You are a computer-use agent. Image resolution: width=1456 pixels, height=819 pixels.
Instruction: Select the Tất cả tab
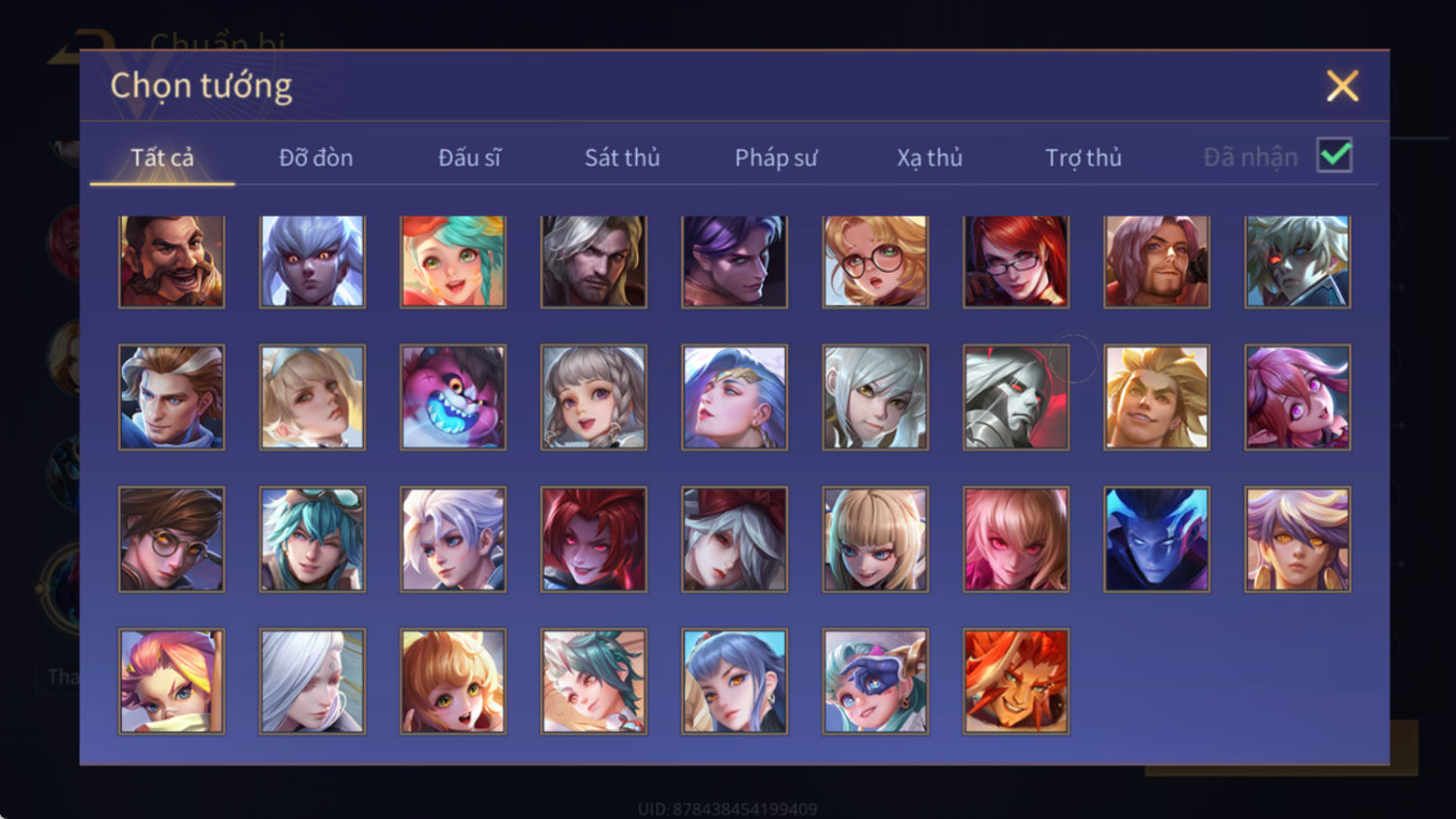pyautogui.click(x=163, y=157)
